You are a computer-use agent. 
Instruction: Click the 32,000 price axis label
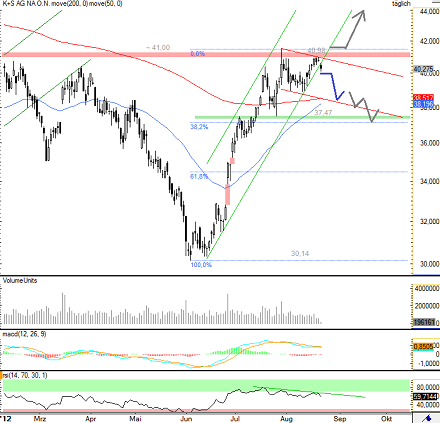click(x=430, y=221)
